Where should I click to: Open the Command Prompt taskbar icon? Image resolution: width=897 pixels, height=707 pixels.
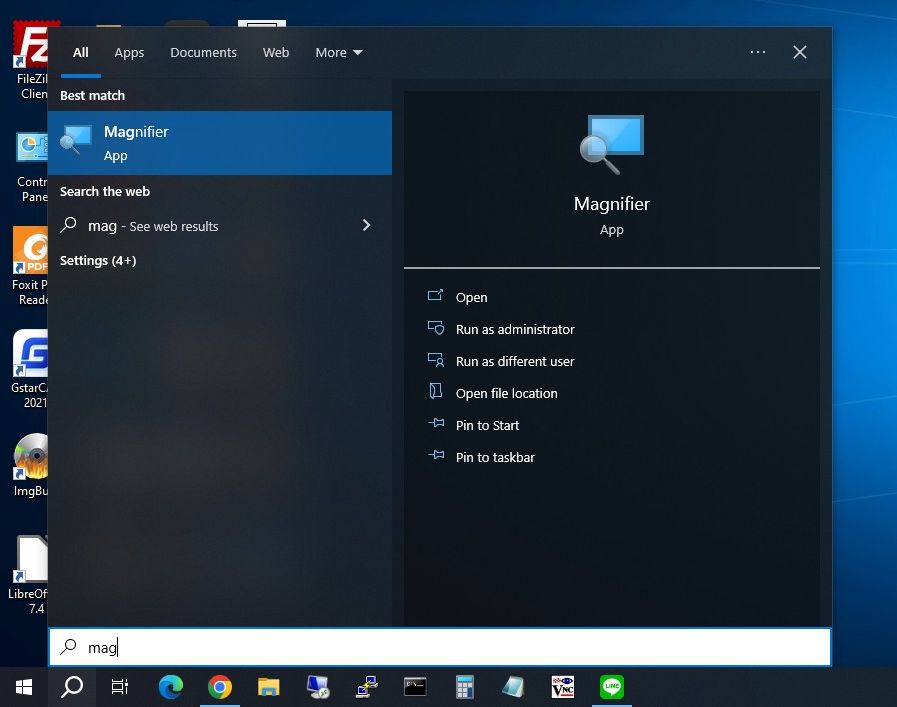coord(415,687)
